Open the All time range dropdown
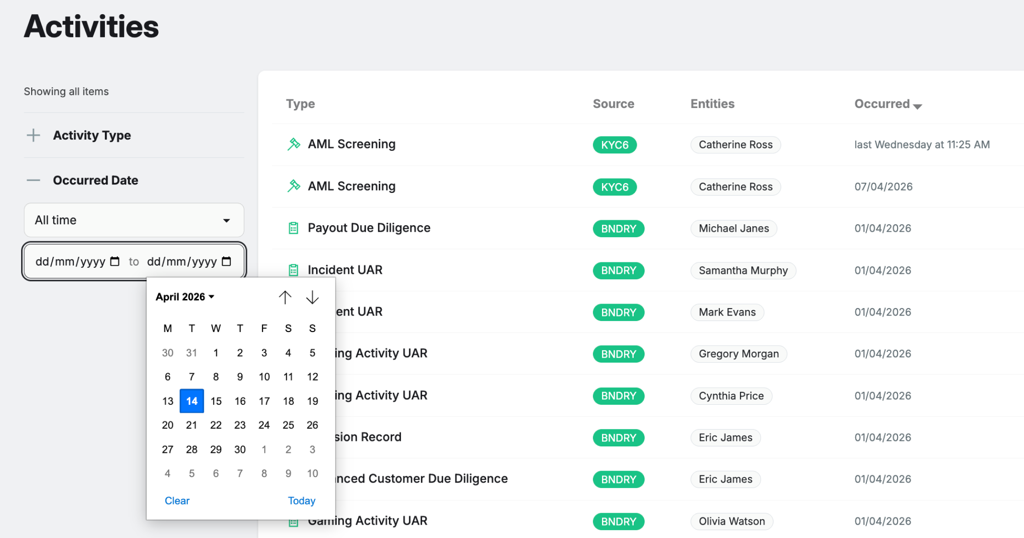The image size is (1024, 538). coord(134,220)
